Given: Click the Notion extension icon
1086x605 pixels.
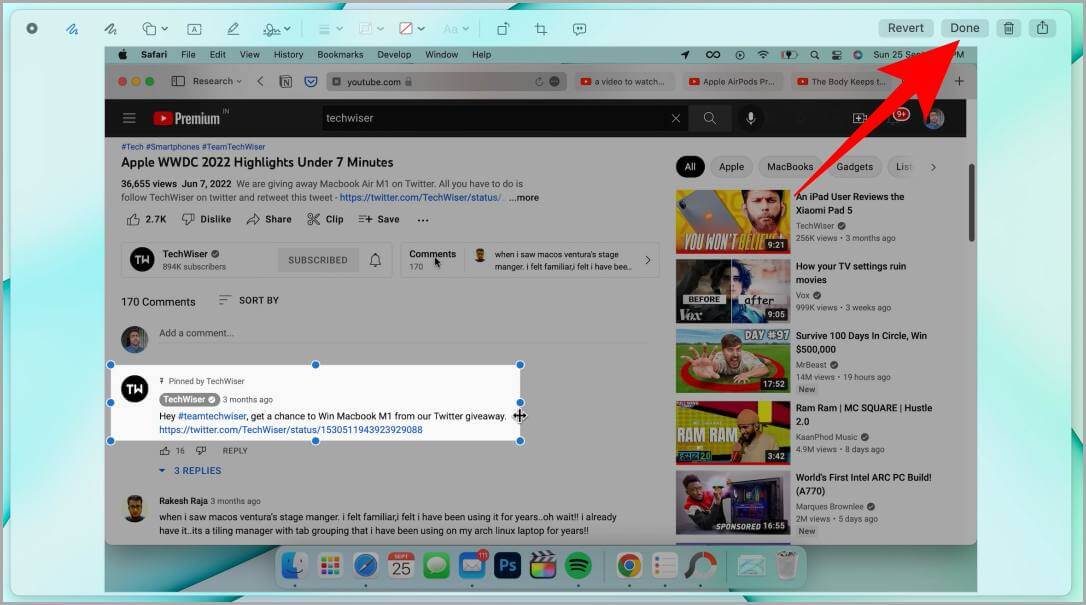Looking at the screenshot, I should 285,82.
